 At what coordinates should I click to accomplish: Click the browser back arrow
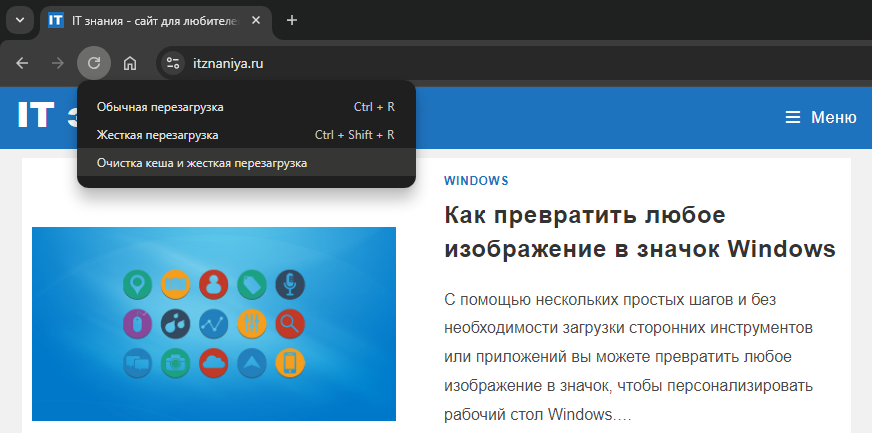pos(22,63)
